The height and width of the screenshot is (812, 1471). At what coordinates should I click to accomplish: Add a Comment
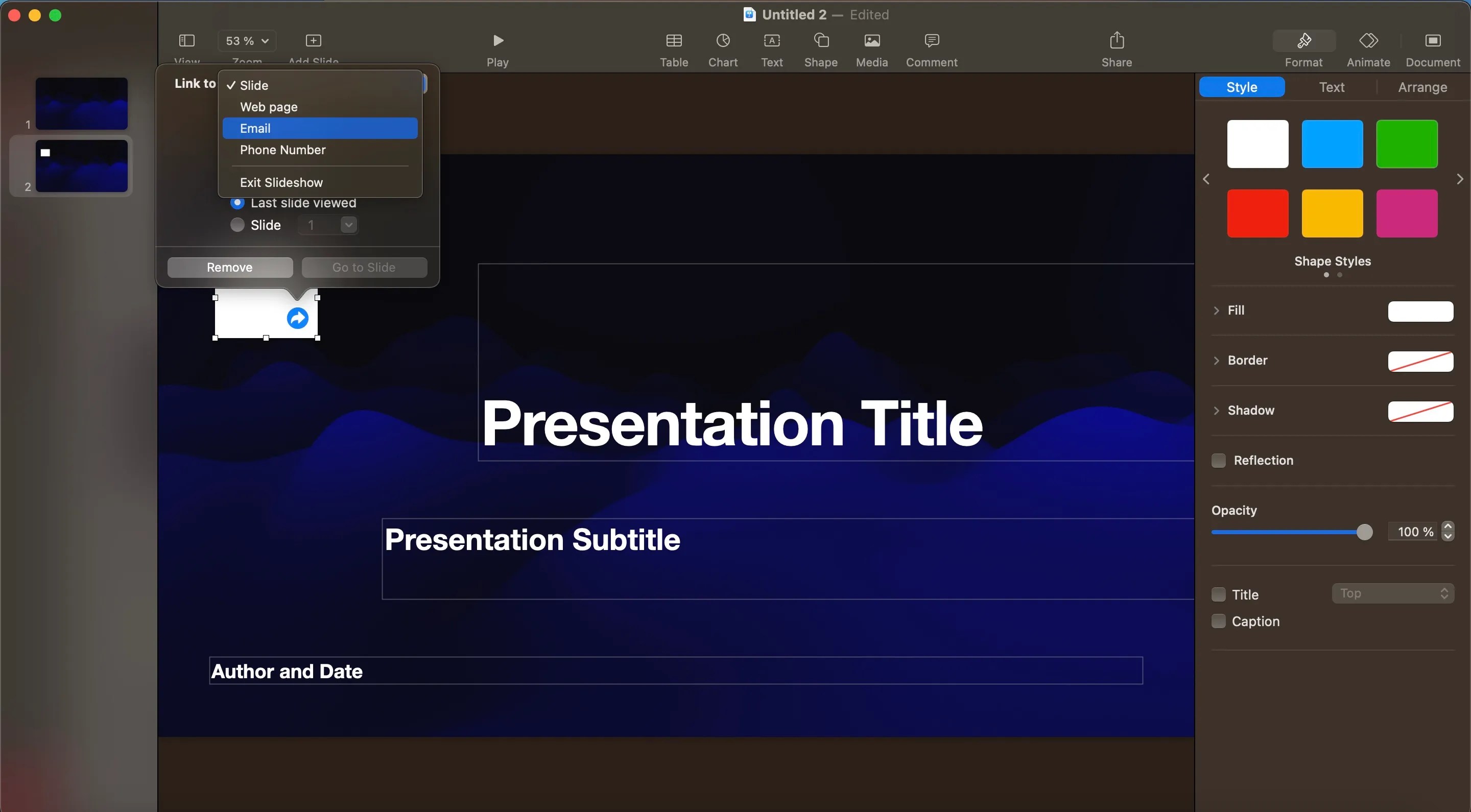[x=931, y=49]
